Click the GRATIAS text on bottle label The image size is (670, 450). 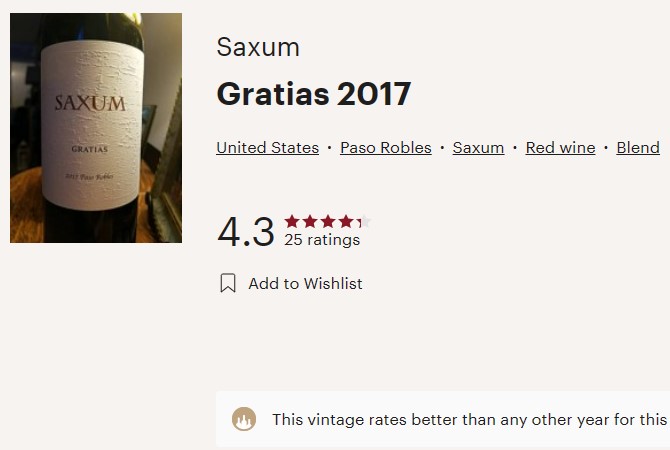click(x=90, y=149)
